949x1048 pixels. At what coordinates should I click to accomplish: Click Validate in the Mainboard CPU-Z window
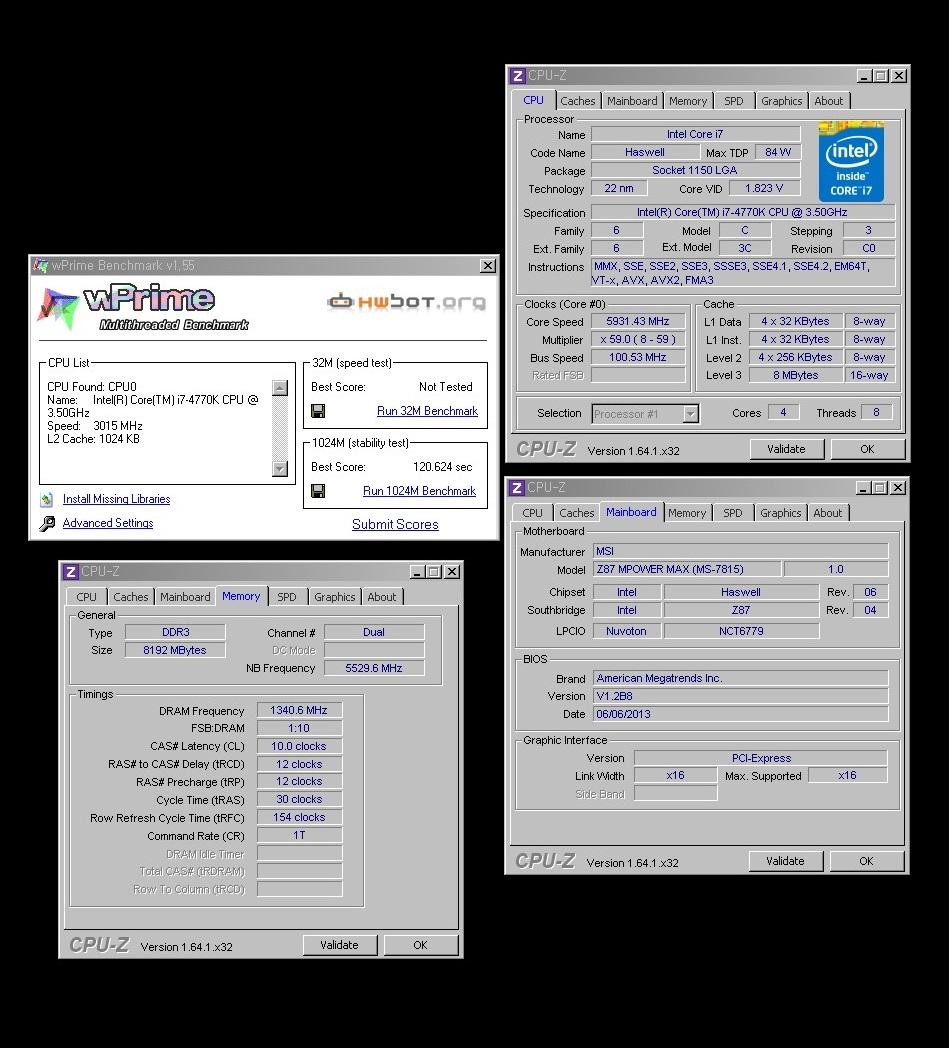pos(785,862)
